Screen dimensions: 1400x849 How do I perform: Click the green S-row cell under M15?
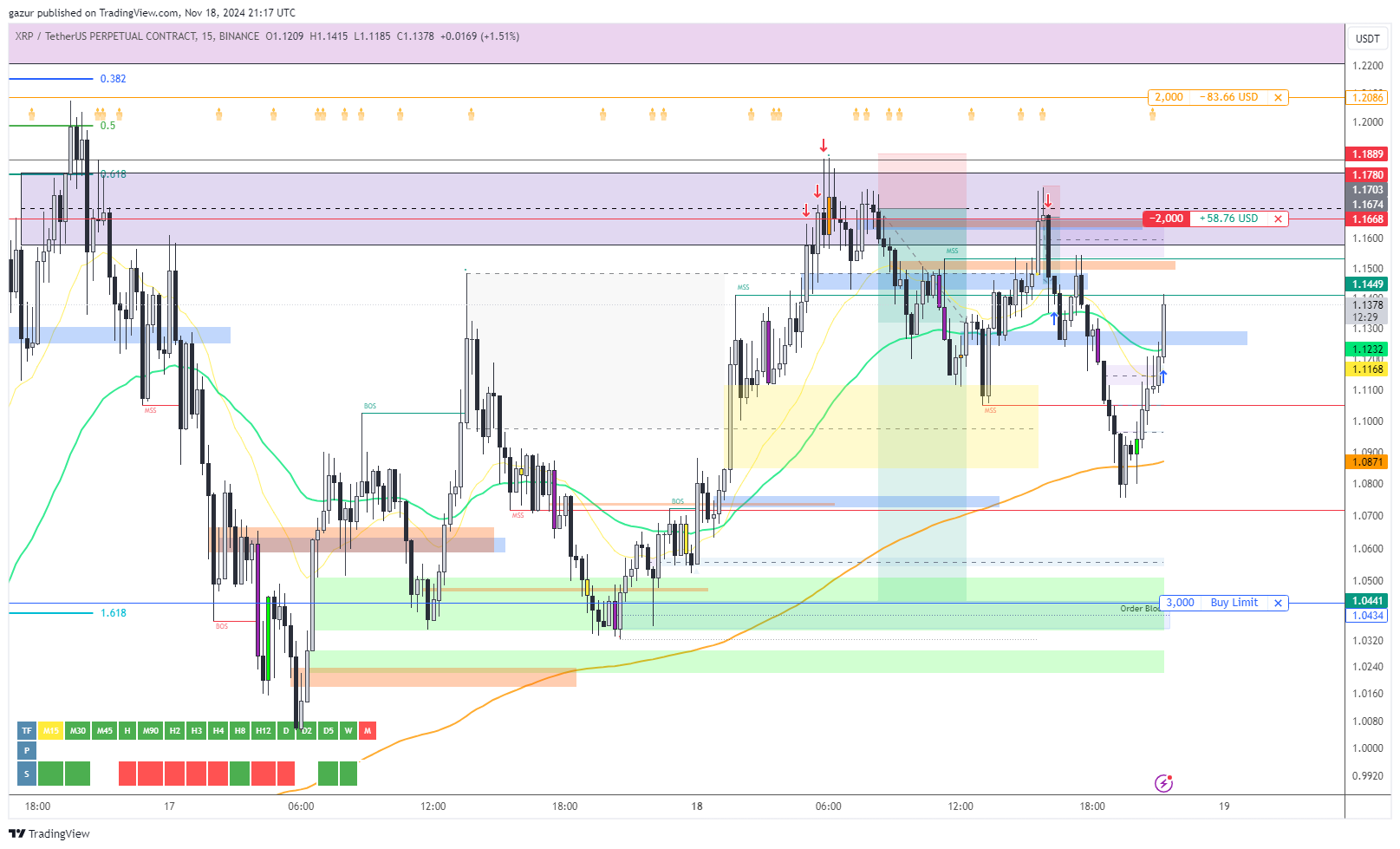[x=51, y=774]
